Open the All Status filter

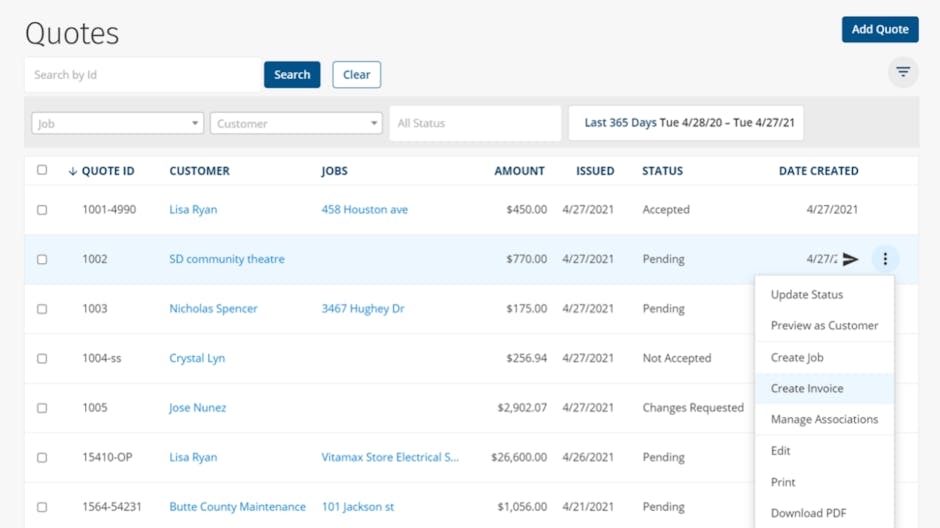[x=475, y=123]
